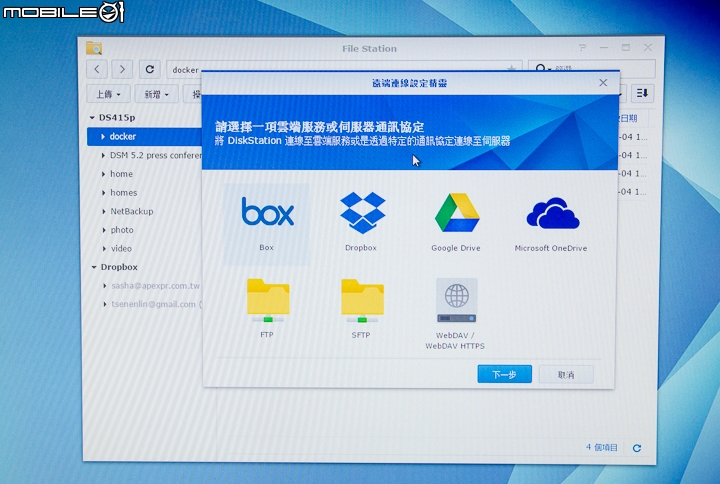
Task: Choose the SFTP folder icon
Action: [x=362, y=301]
